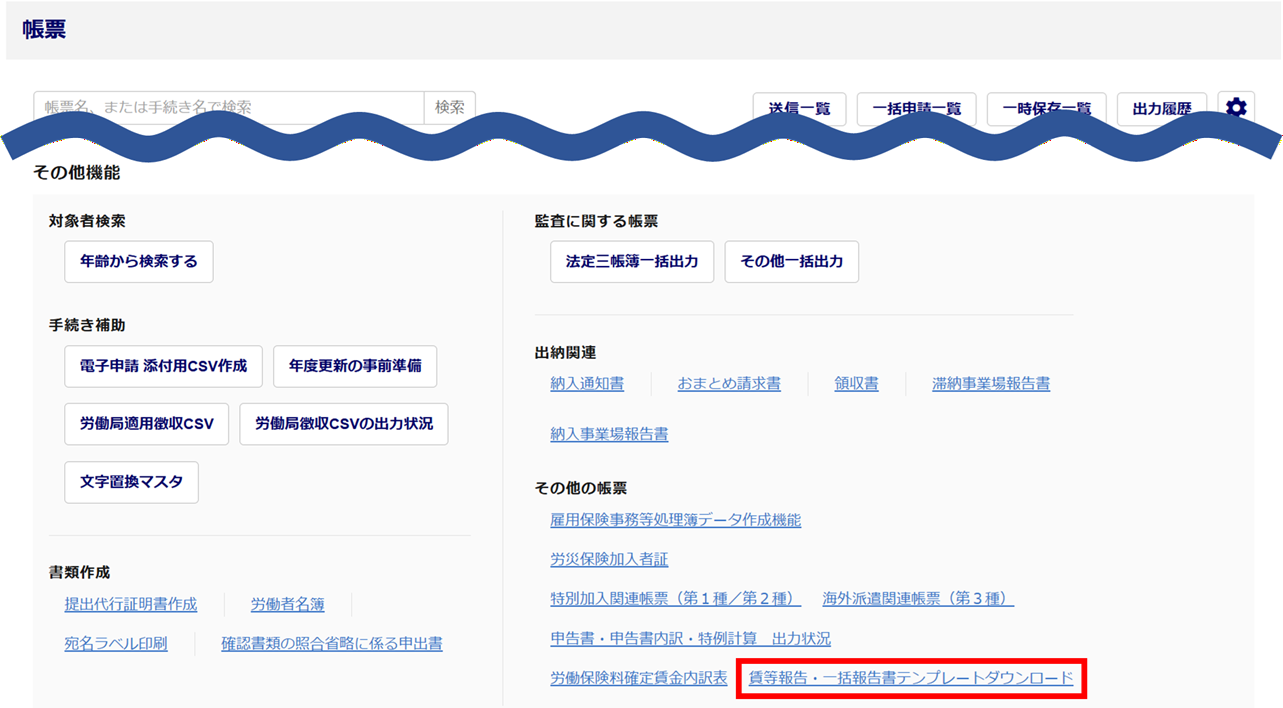This screenshot has width=1283, height=708.
Task: Open 海外派遣関連帳票（第３種） link
Action: tap(918, 598)
